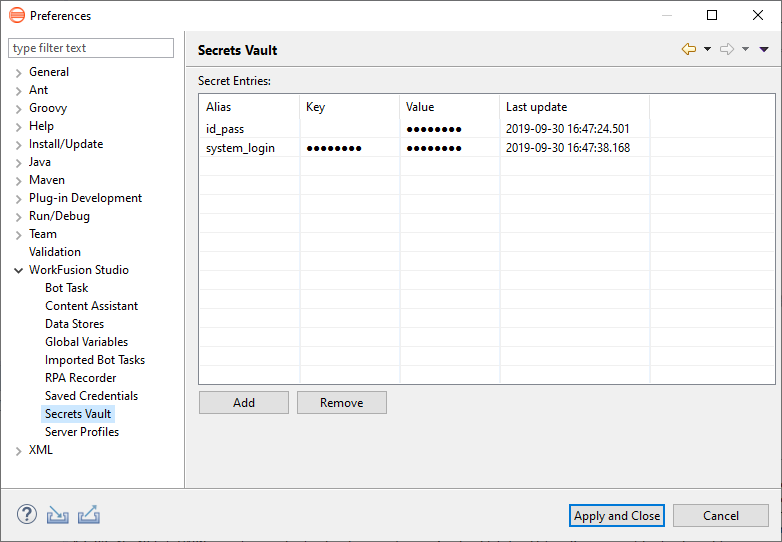The height and width of the screenshot is (542, 782).
Task: Select the system_login secret entry
Action: coord(240,148)
